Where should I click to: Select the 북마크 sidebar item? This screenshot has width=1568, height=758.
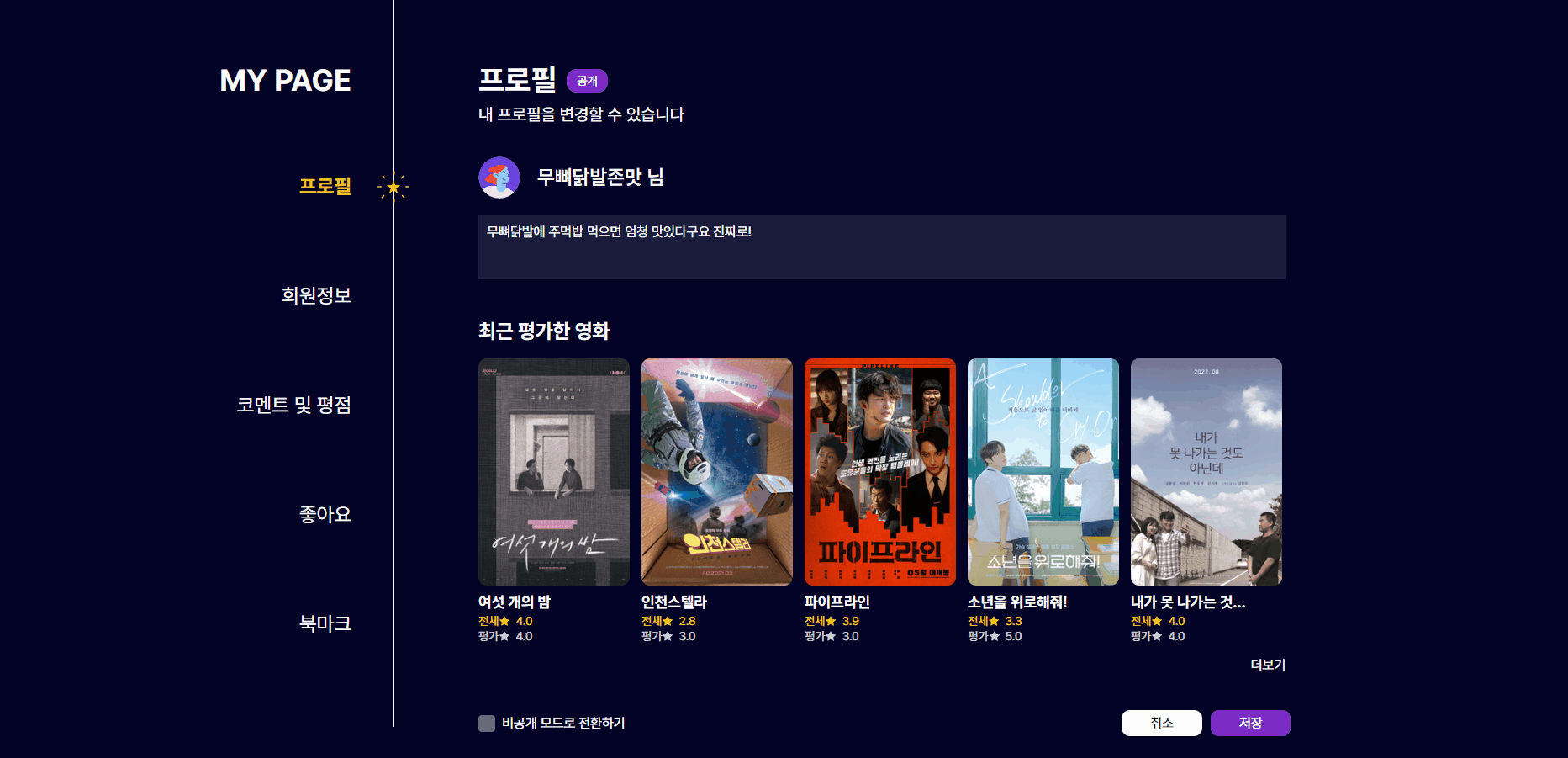(325, 623)
